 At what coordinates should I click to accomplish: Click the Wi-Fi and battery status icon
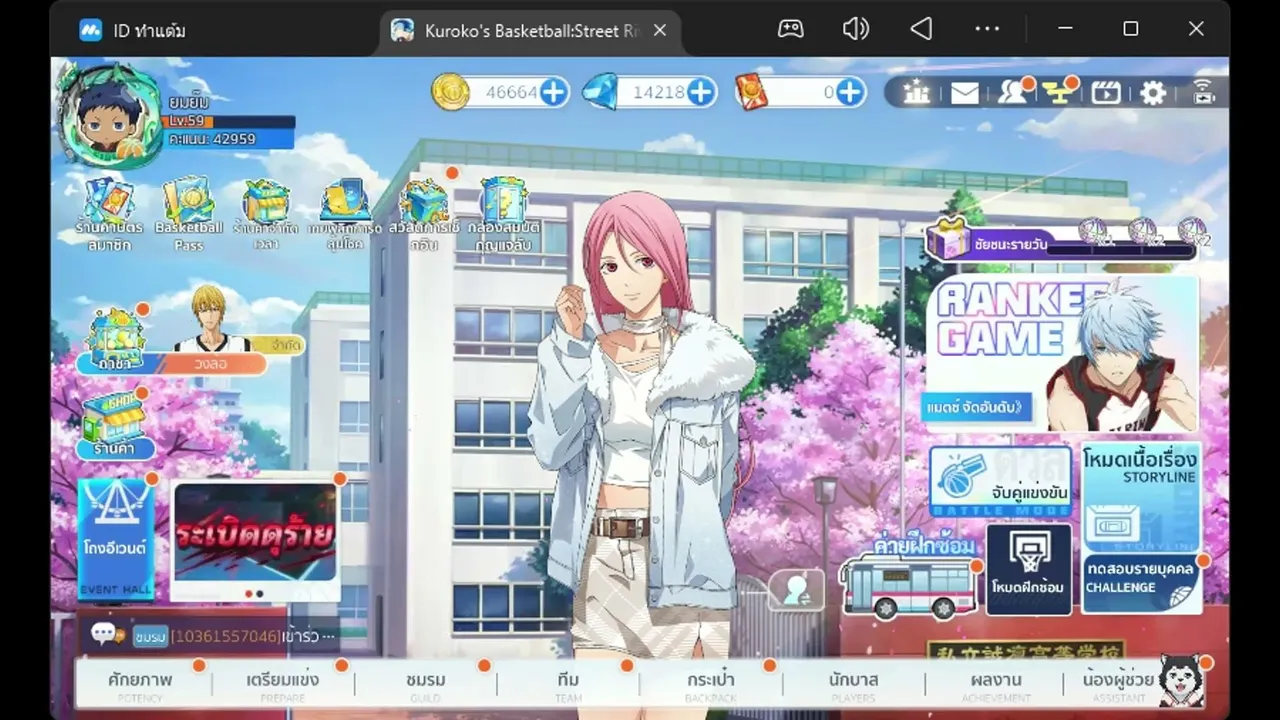pyautogui.click(x=1203, y=93)
